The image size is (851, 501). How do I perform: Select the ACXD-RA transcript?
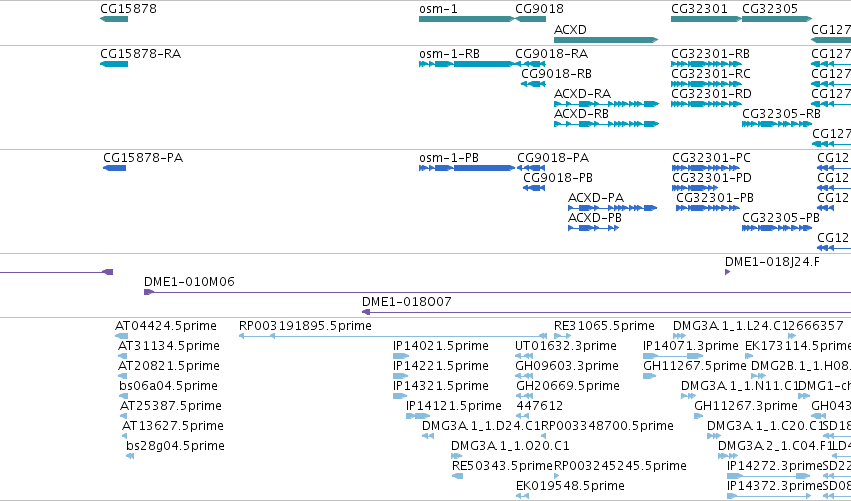[606, 104]
